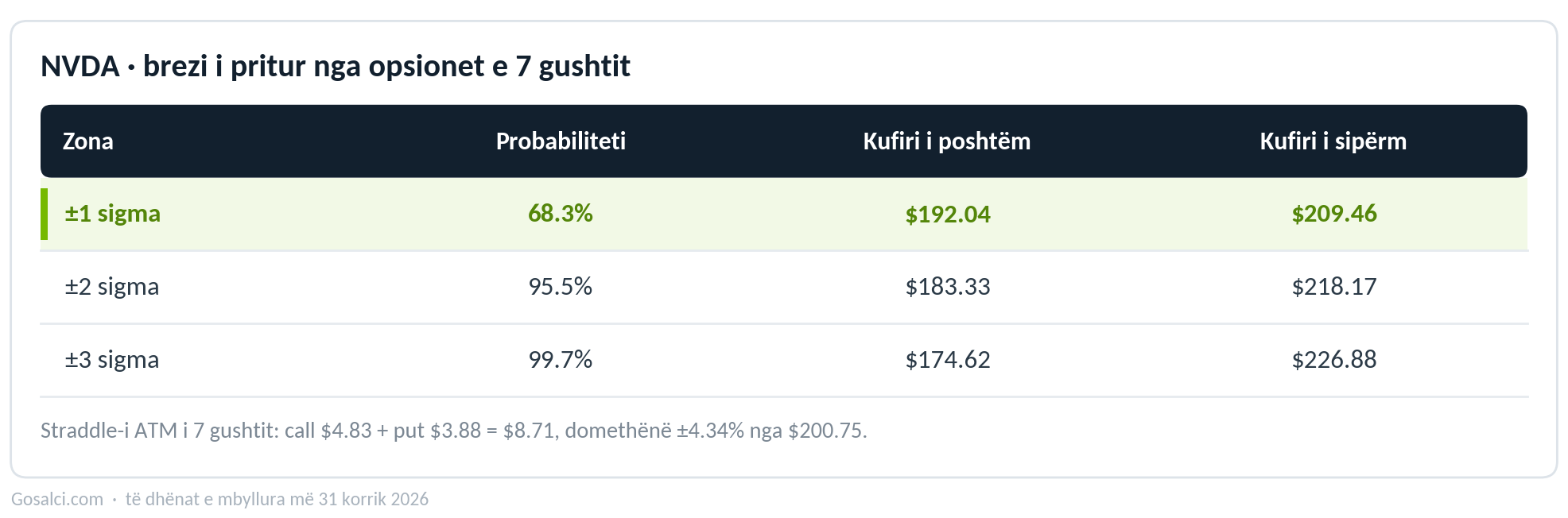This screenshot has width=1568, height=518.
Task: Select the ±3 sigma row label
Action: point(112,360)
